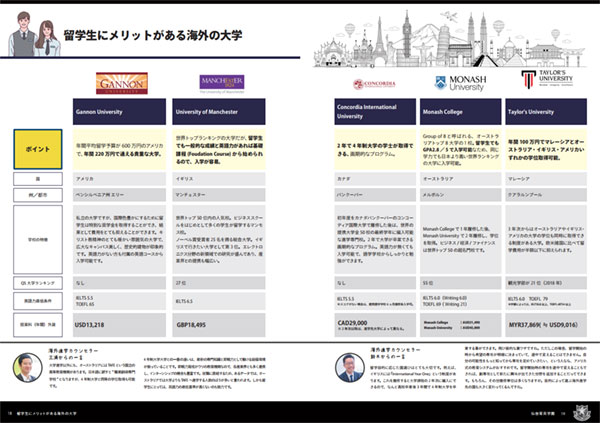Select the students illustration beside the page title
Screen dimensions: 600x423
(x=34, y=34)
